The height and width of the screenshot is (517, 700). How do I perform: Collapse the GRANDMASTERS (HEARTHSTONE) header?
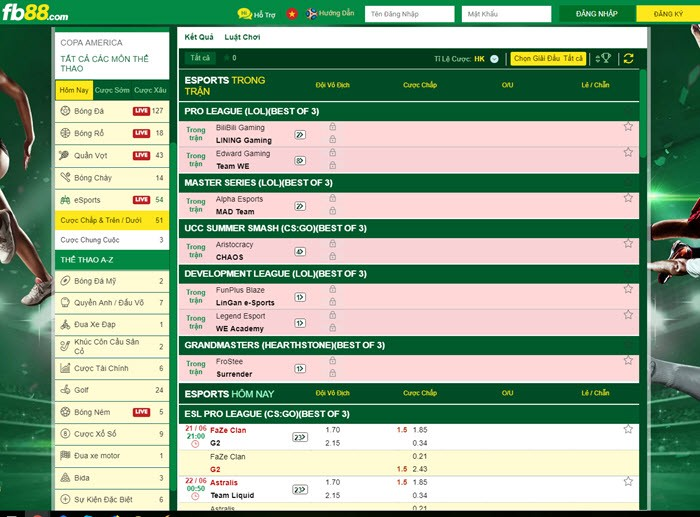pos(408,345)
